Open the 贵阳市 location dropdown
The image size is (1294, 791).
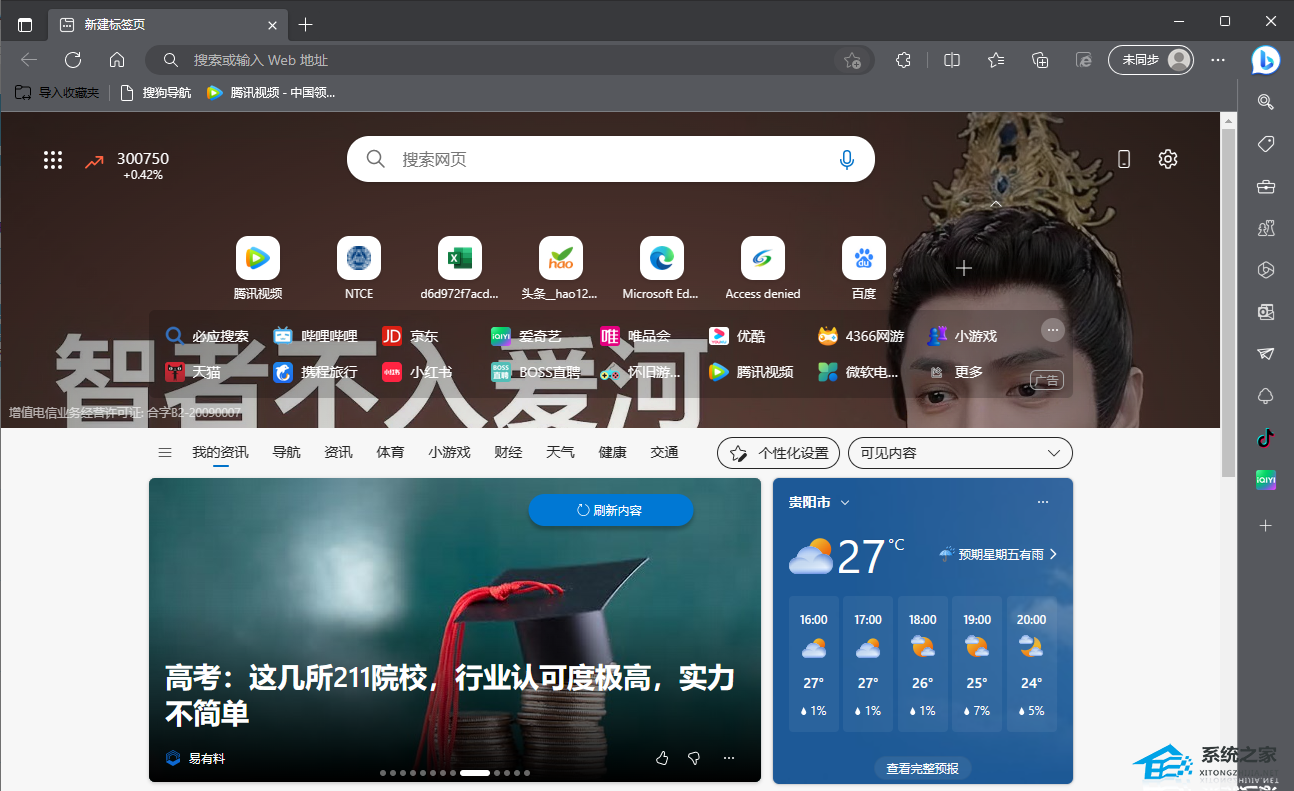pos(819,502)
